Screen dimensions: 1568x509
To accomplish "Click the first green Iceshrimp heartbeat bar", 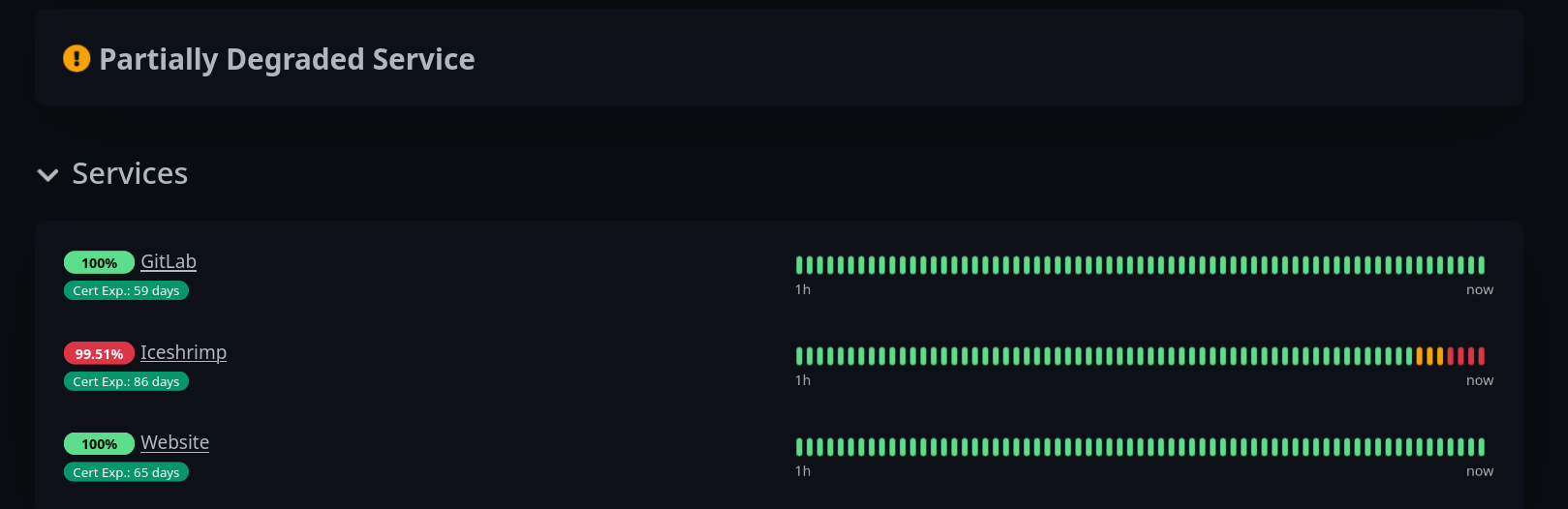I will (799, 356).
